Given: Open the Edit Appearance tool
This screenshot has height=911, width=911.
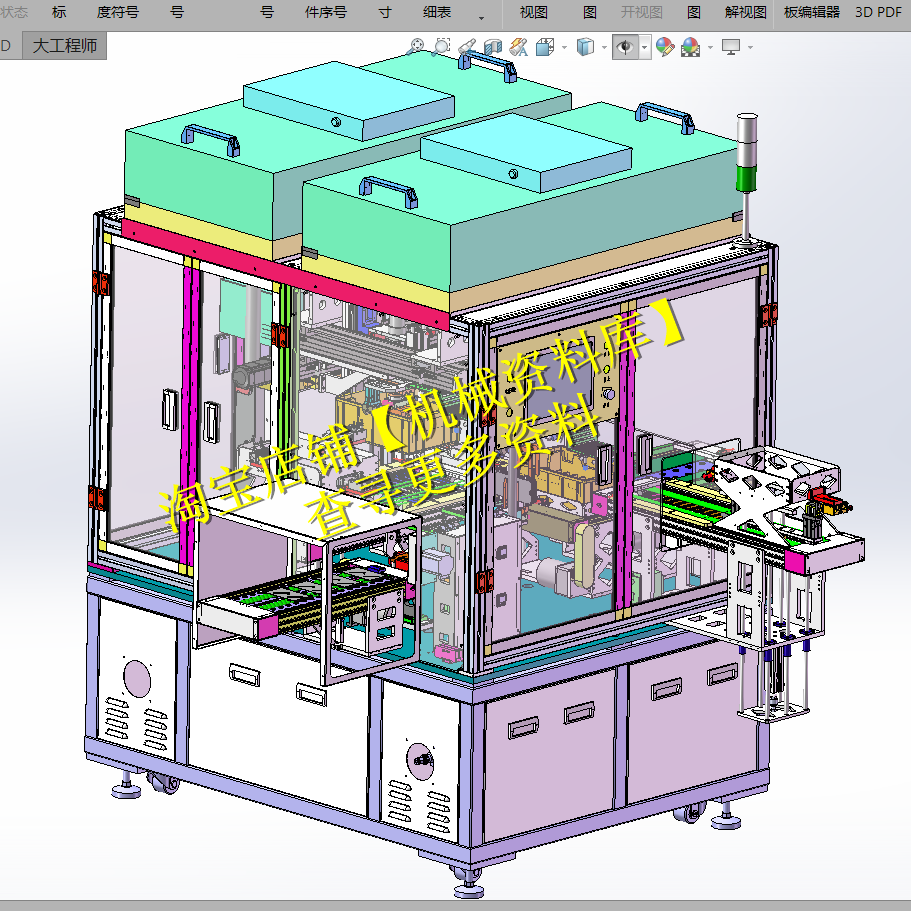Looking at the screenshot, I should coord(665,47).
